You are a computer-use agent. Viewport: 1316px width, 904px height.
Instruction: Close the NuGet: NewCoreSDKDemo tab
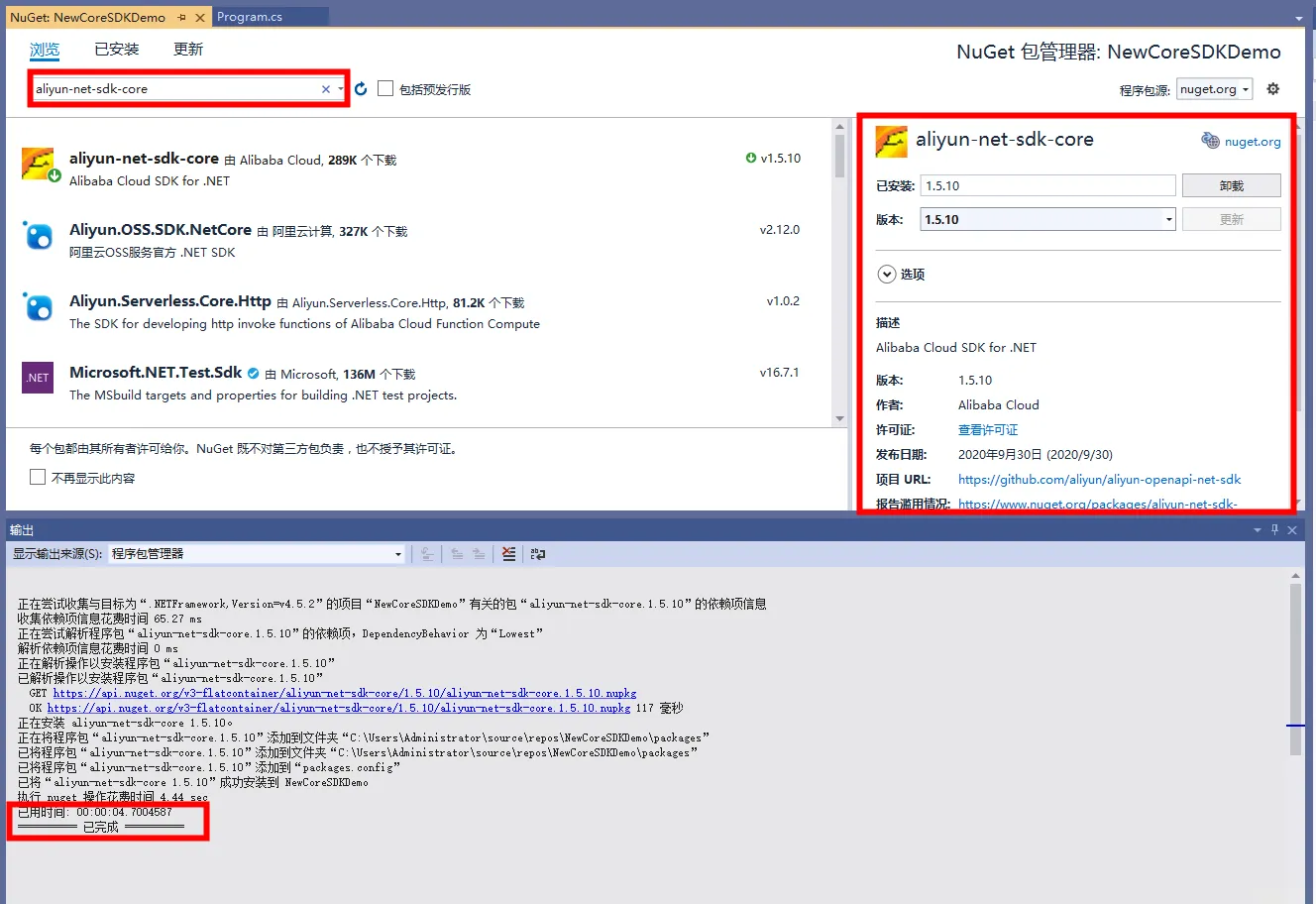[200, 18]
